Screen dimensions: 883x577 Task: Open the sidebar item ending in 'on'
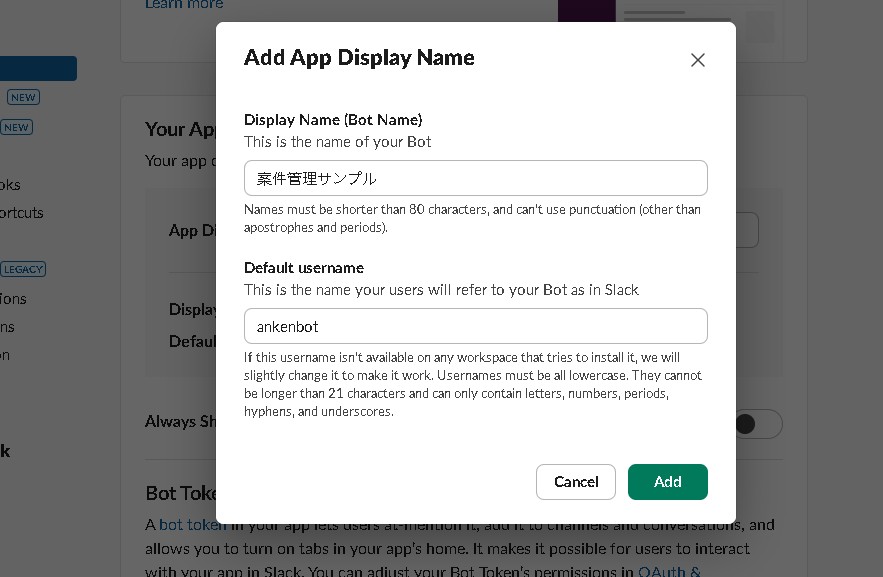[5, 355]
